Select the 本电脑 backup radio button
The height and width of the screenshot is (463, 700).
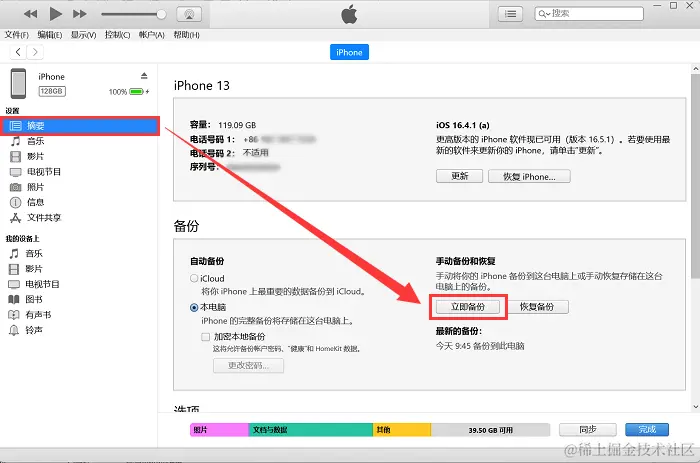click(194, 307)
